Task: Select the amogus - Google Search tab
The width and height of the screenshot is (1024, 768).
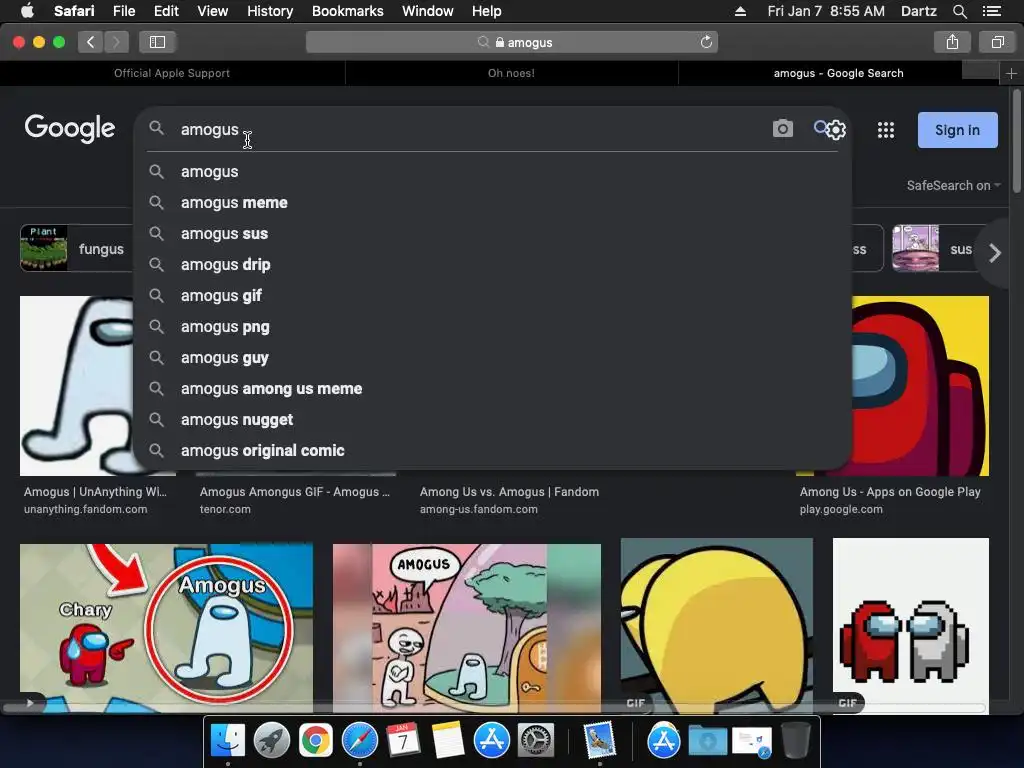Action: click(839, 73)
